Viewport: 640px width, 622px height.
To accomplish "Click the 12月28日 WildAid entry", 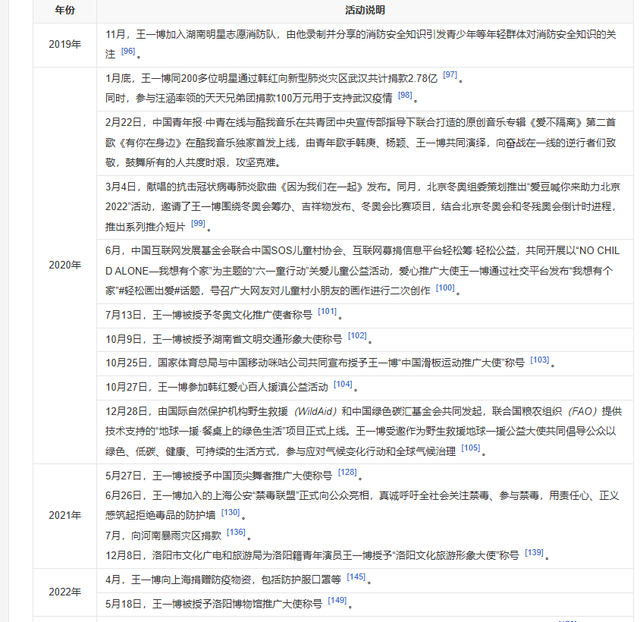I will [365, 432].
